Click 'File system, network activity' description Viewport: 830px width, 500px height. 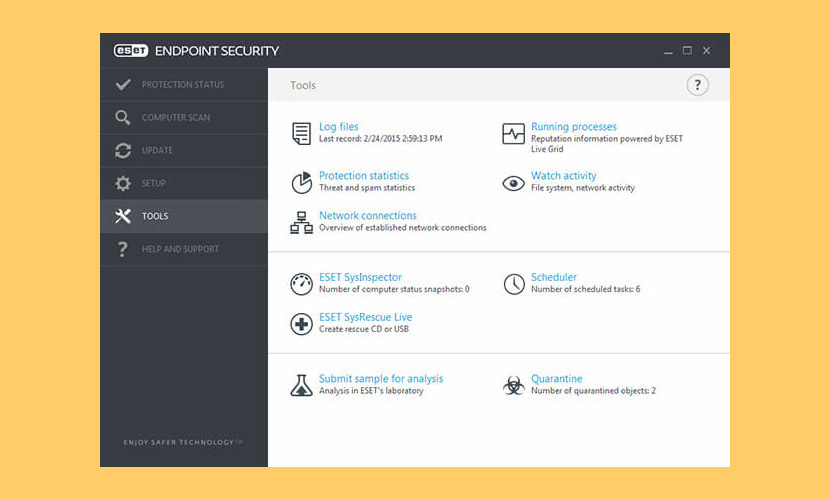coord(583,188)
